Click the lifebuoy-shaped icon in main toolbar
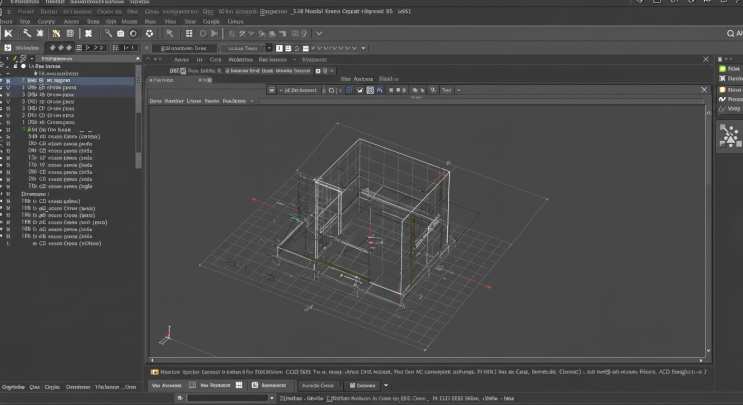This screenshot has width=743, height=405. tap(149, 34)
